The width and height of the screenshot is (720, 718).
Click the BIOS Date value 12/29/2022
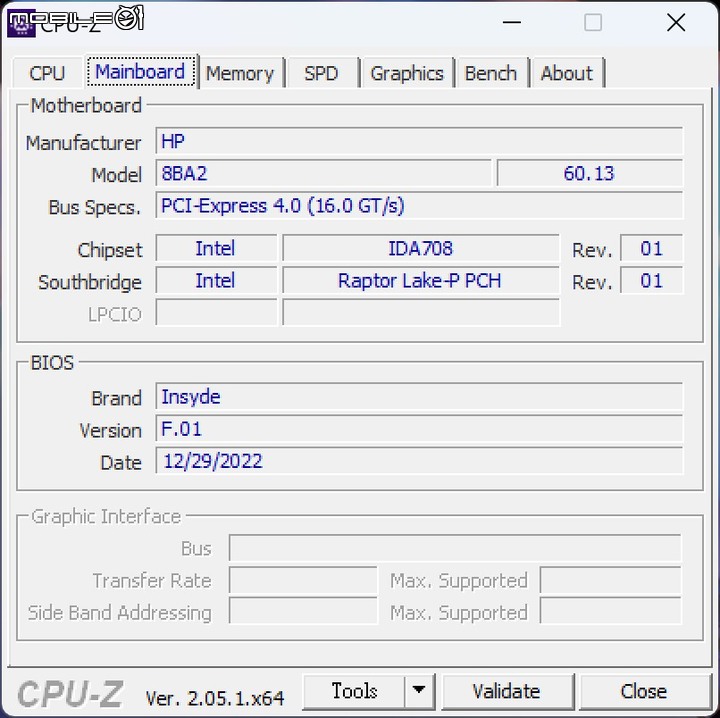tap(419, 461)
